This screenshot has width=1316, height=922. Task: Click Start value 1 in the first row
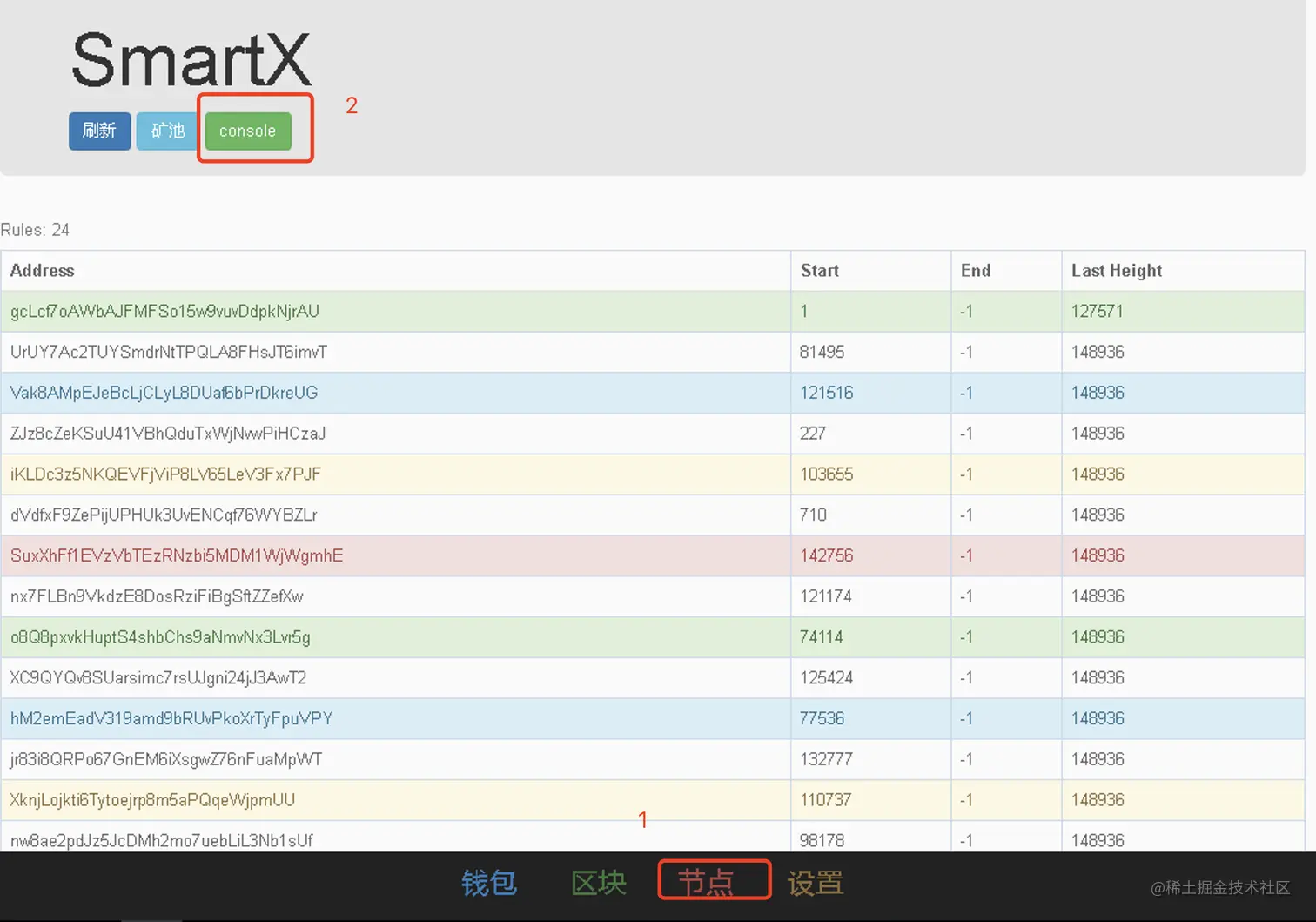click(804, 312)
